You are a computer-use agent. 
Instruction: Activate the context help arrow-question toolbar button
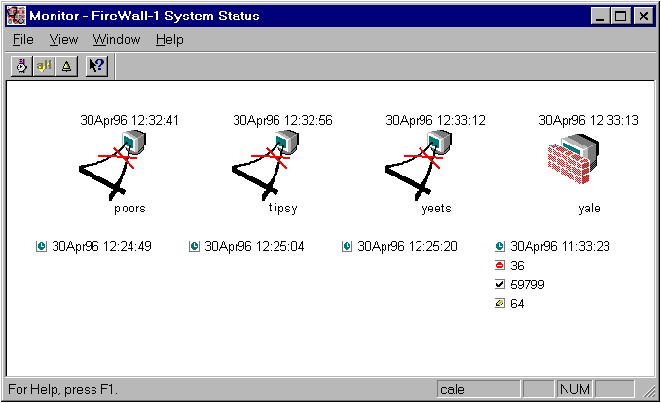click(x=96, y=65)
